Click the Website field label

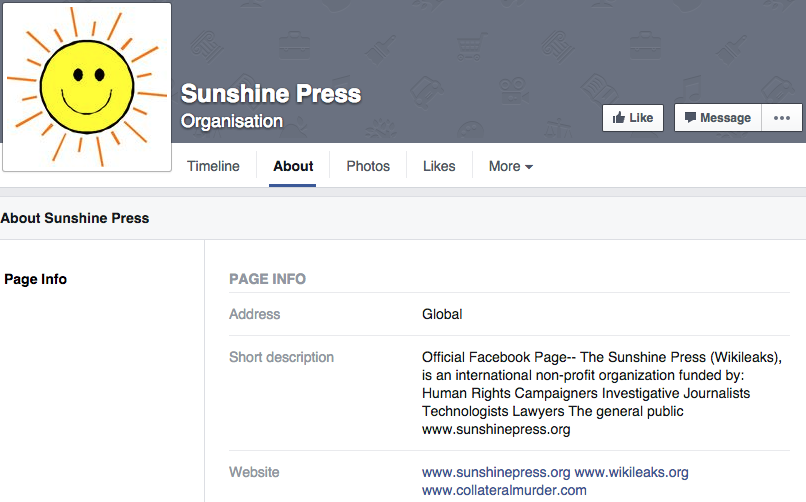pyautogui.click(x=254, y=472)
